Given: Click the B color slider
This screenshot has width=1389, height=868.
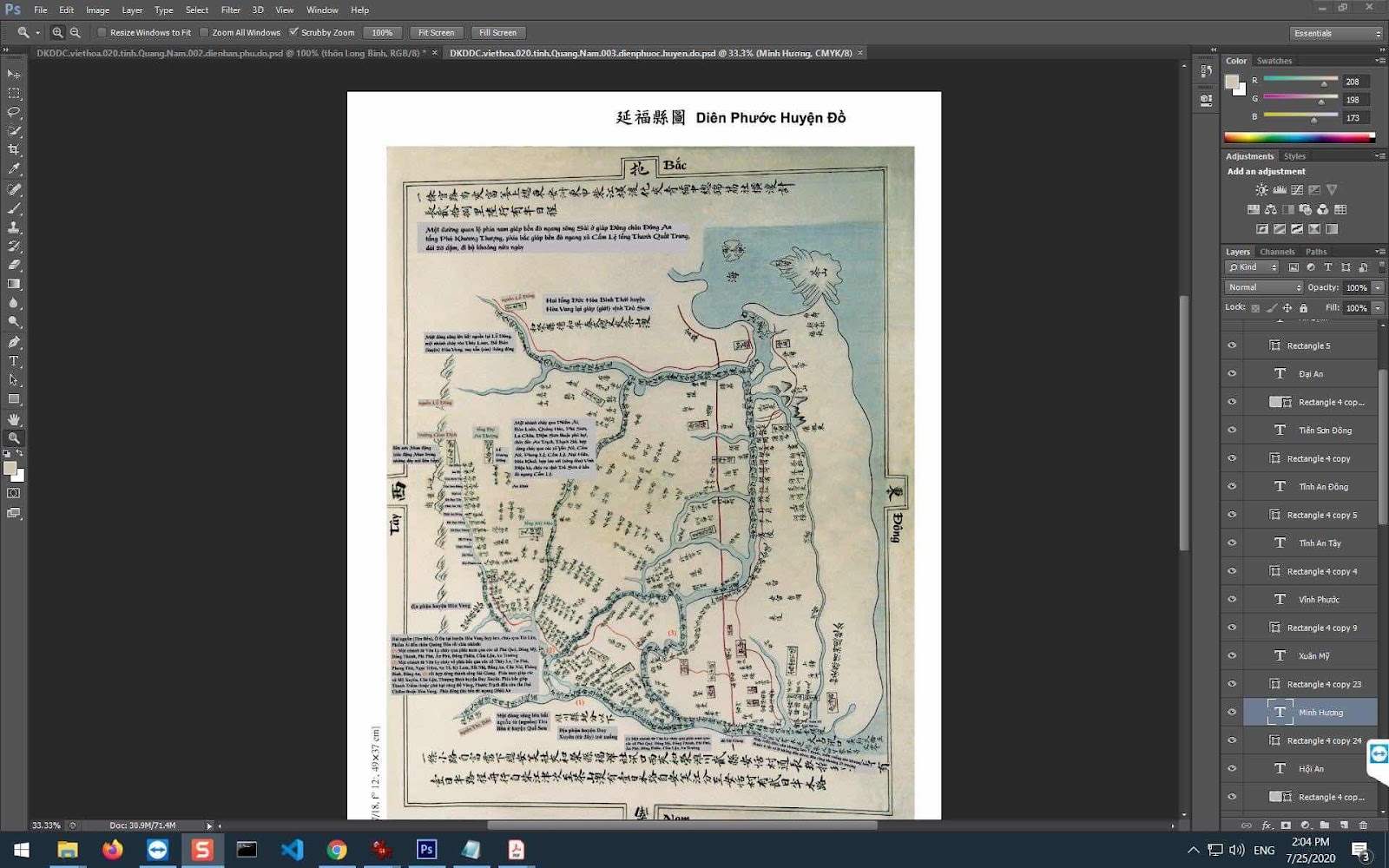Looking at the screenshot, I should coord(1300,116).
